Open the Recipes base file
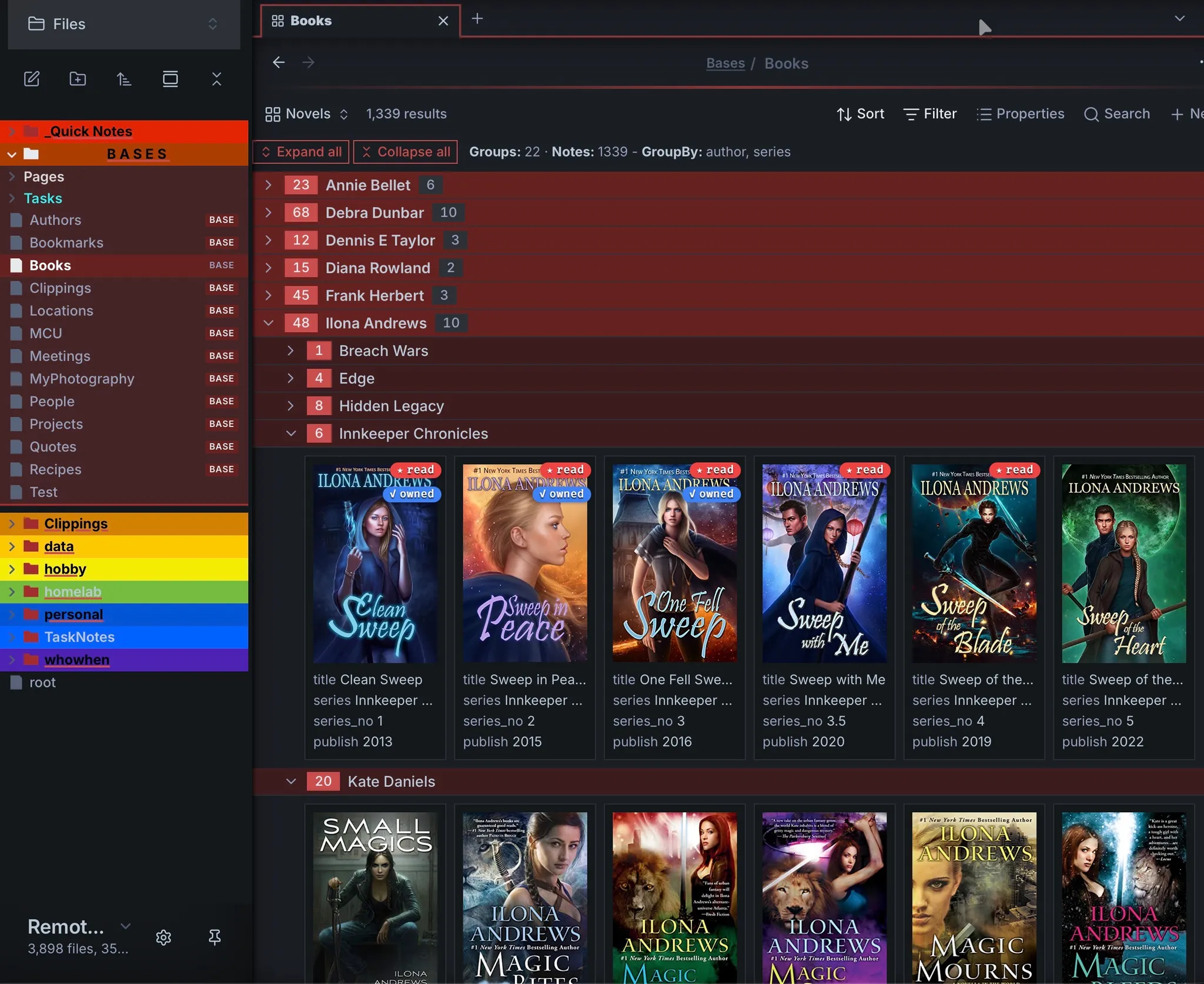This screenshot has width=1204, height=984. (x=123, y=469)
